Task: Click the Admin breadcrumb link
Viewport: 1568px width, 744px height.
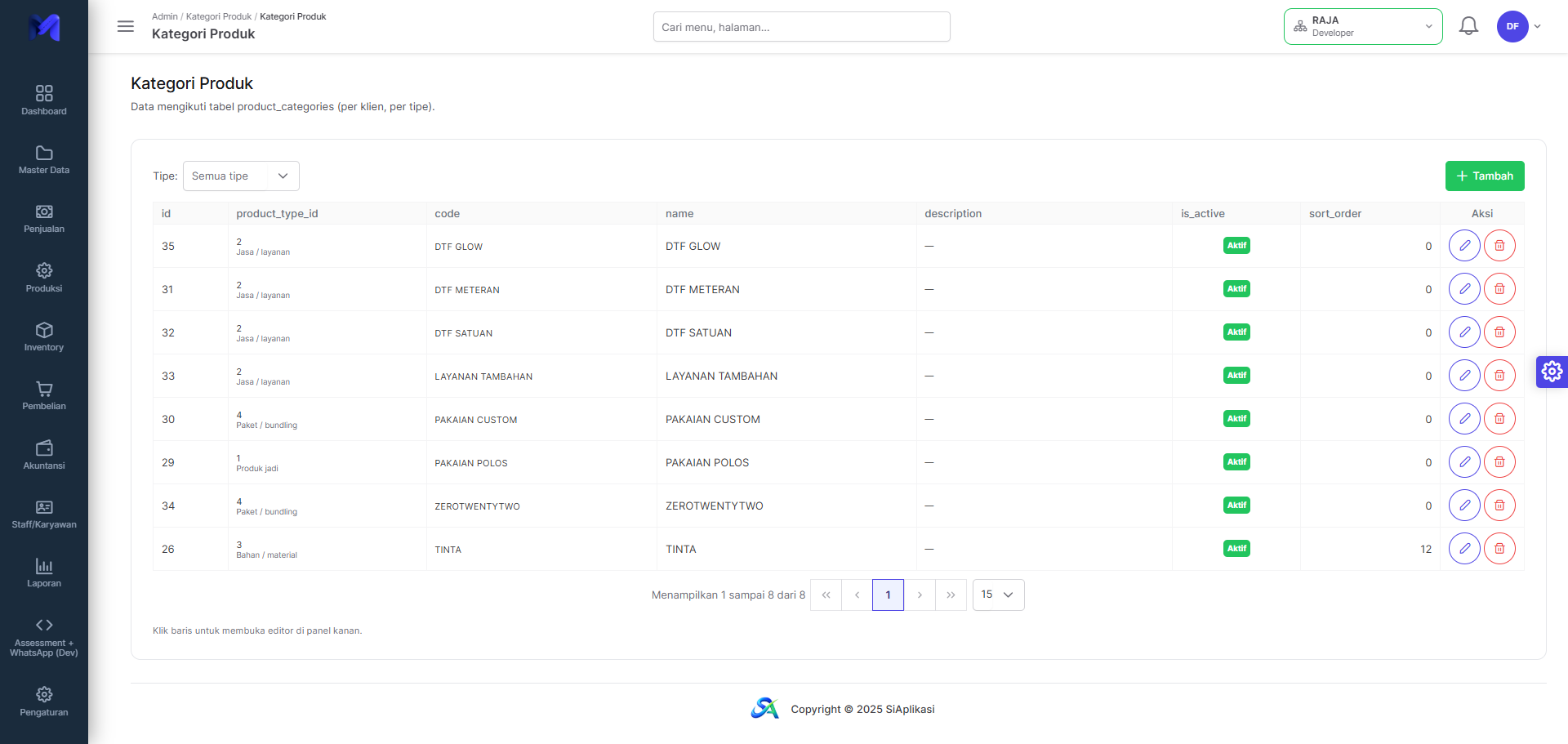Action: click(x=164, y=16)
